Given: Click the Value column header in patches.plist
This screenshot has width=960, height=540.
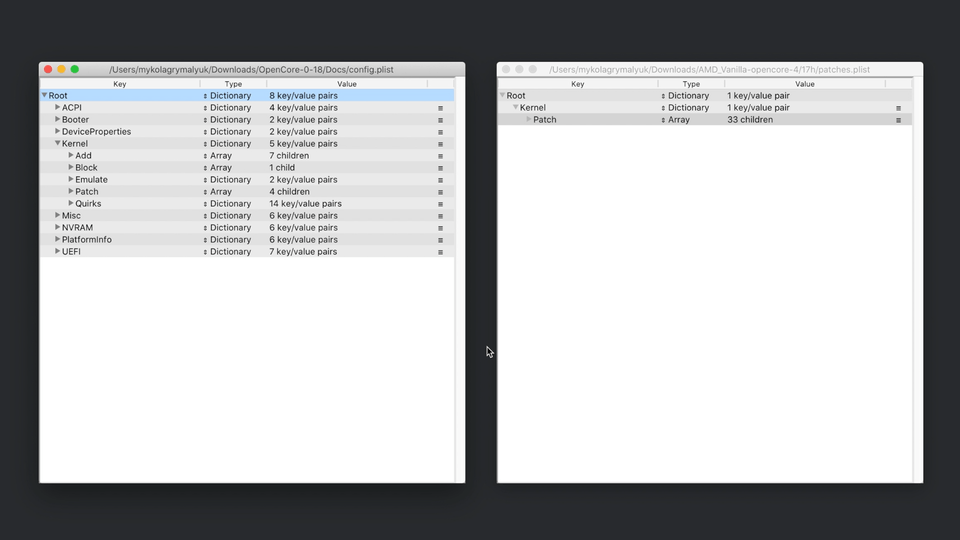Looking at the screenshot, I should tap(805, 84).
